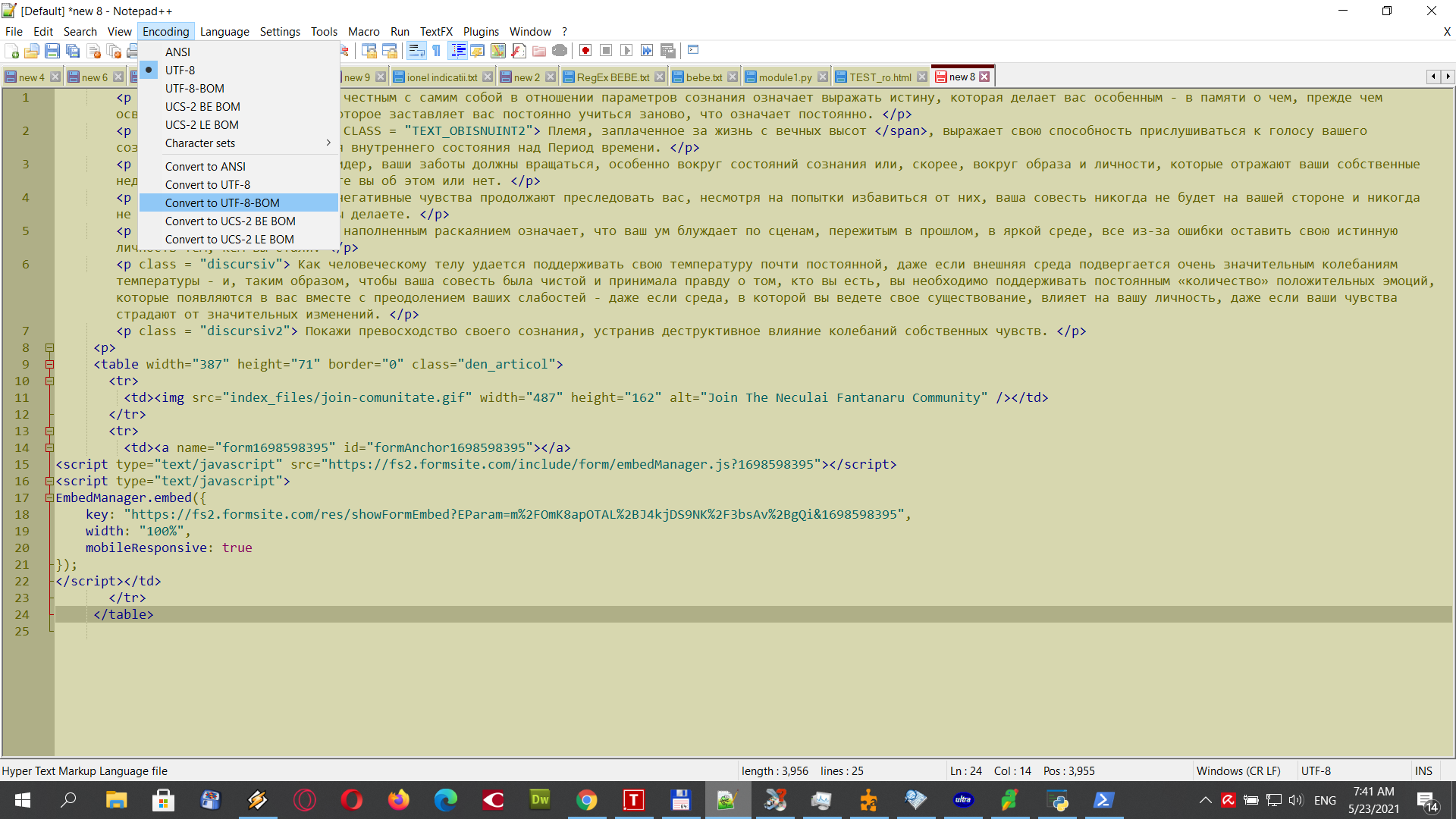Choose Convert to UCS-2 BE BOM

point(239,221)
